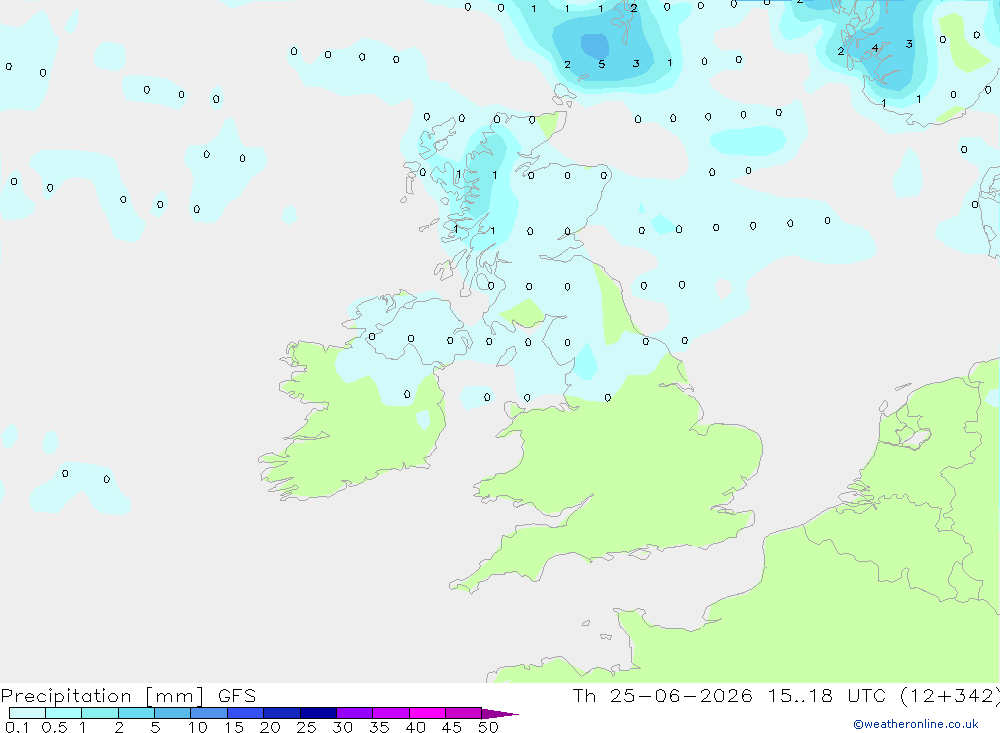Click the over-50 mm arrow tip of legend
This screenshot has height=733, width=1000.
click(500, 713)
